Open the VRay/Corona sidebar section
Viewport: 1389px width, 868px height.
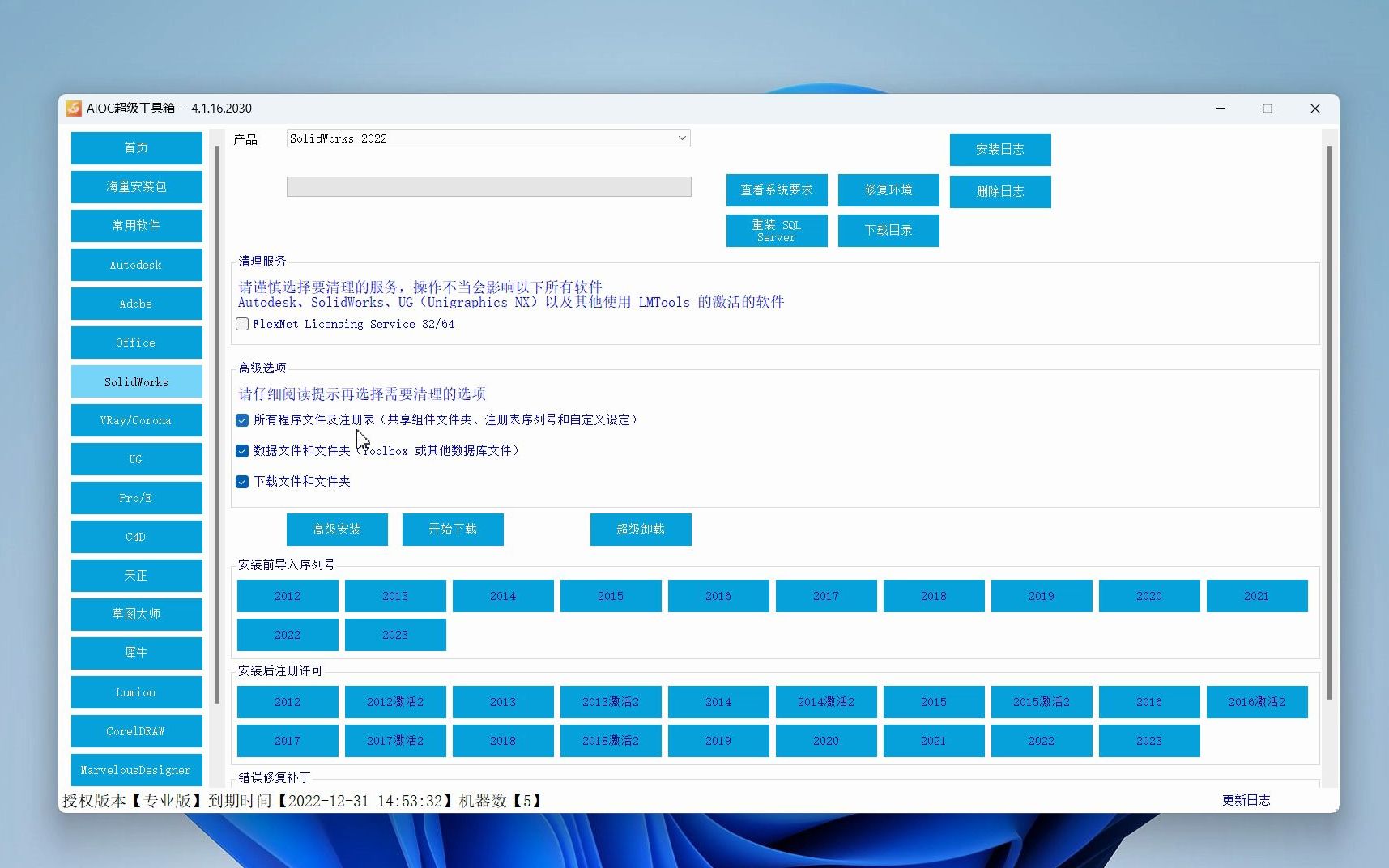coord(137,420)
